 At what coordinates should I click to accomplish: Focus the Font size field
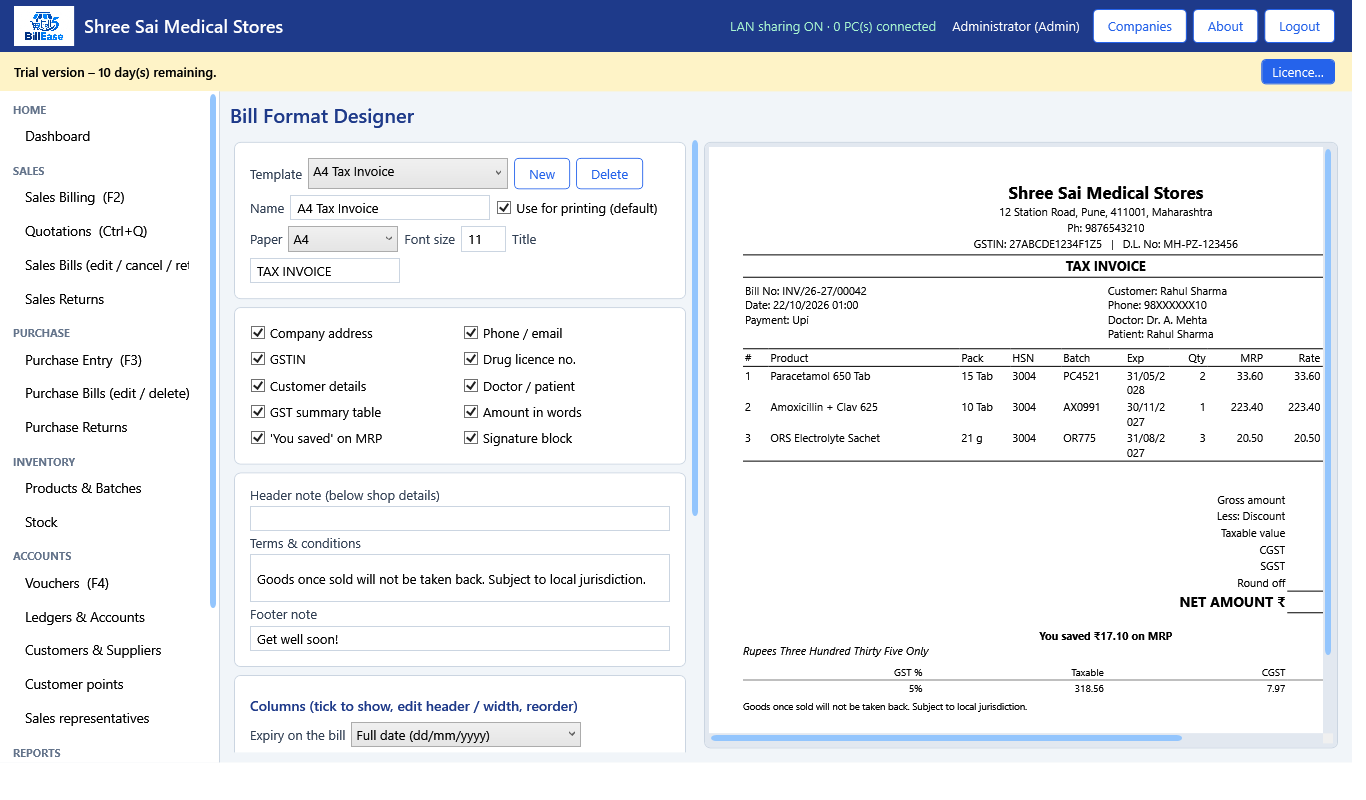[483, 240]
